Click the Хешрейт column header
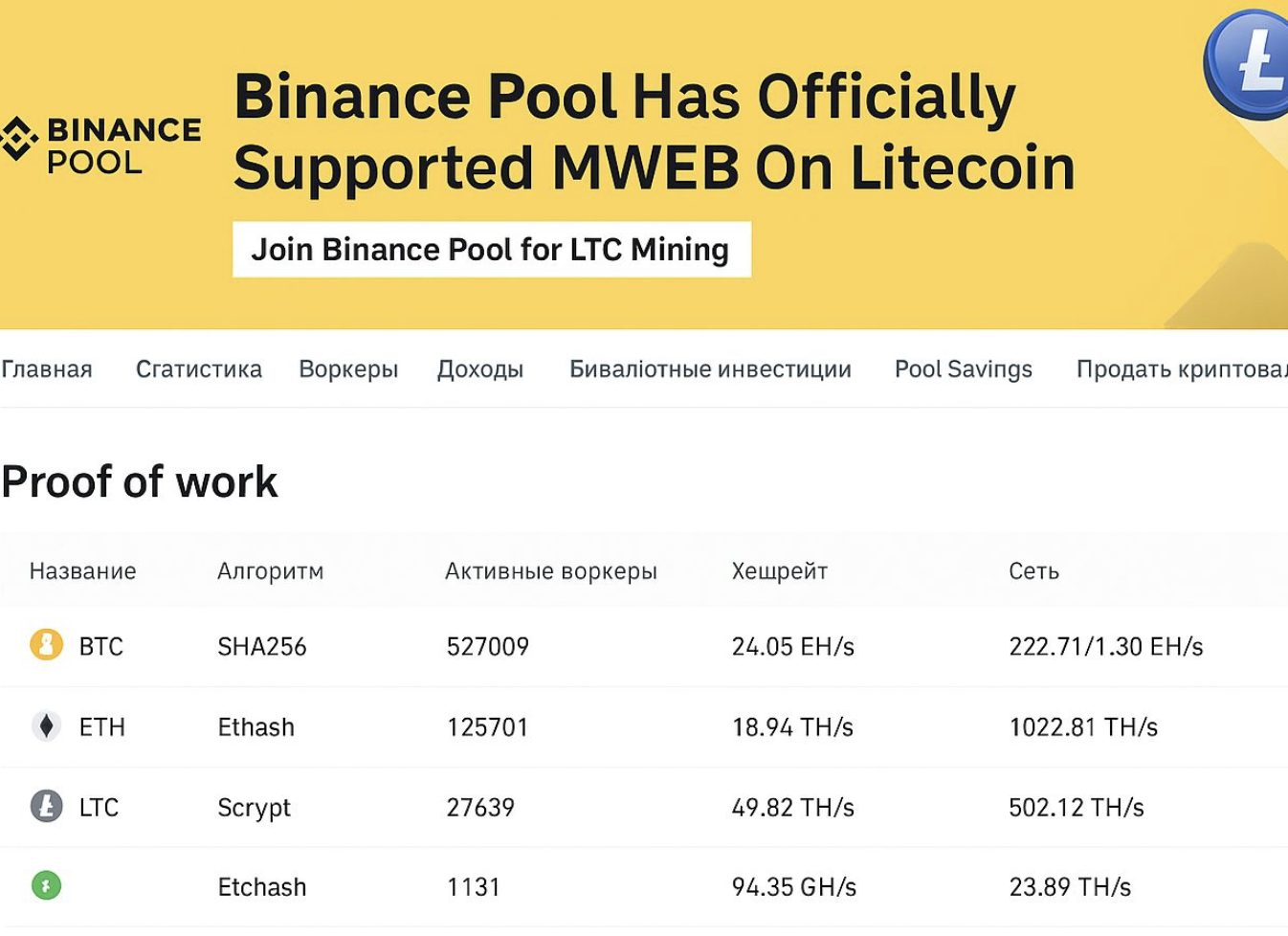The width and height of the screenshot is (1288, 936). pyautogui.click(x=779, y=571)
